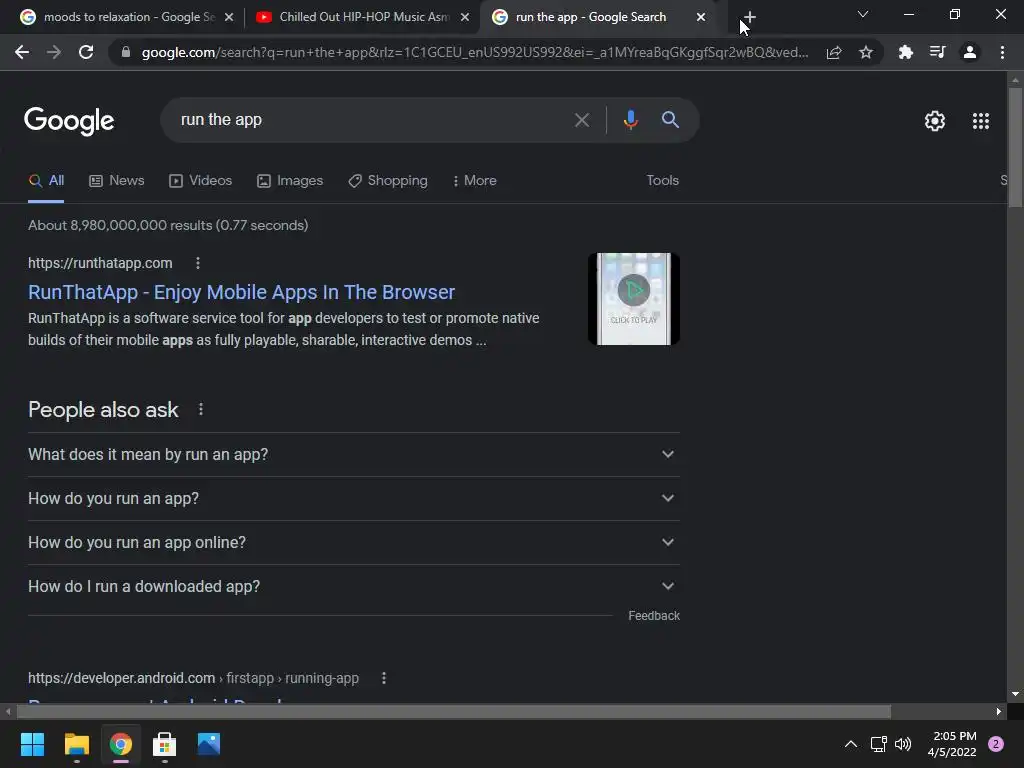The width and height of the screenshot is (1024, 768).
Task: Open the notification center badge
Action: click(x=996, y=744)
